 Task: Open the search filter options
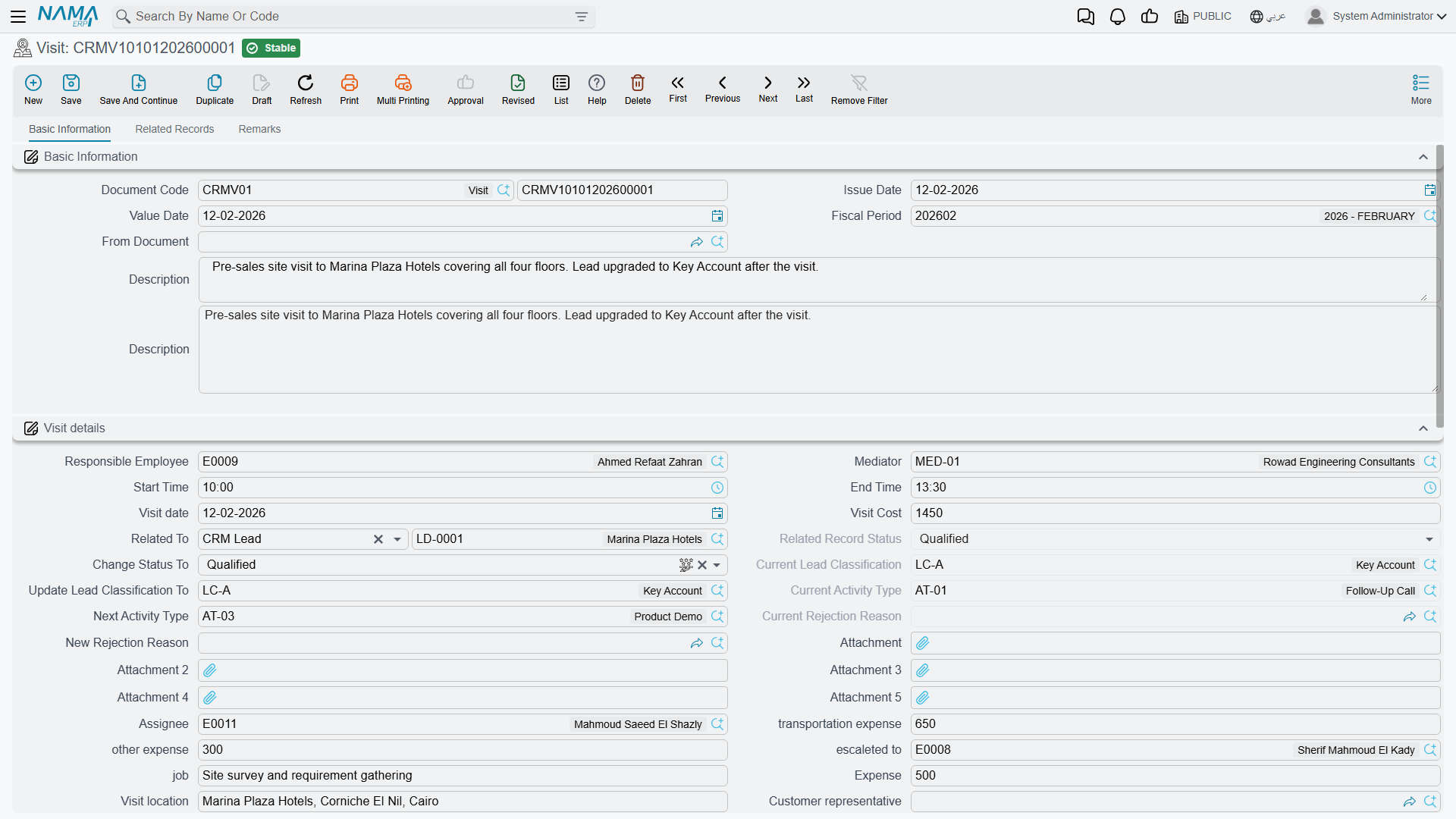pyautogui.click(x=582, y=17)
